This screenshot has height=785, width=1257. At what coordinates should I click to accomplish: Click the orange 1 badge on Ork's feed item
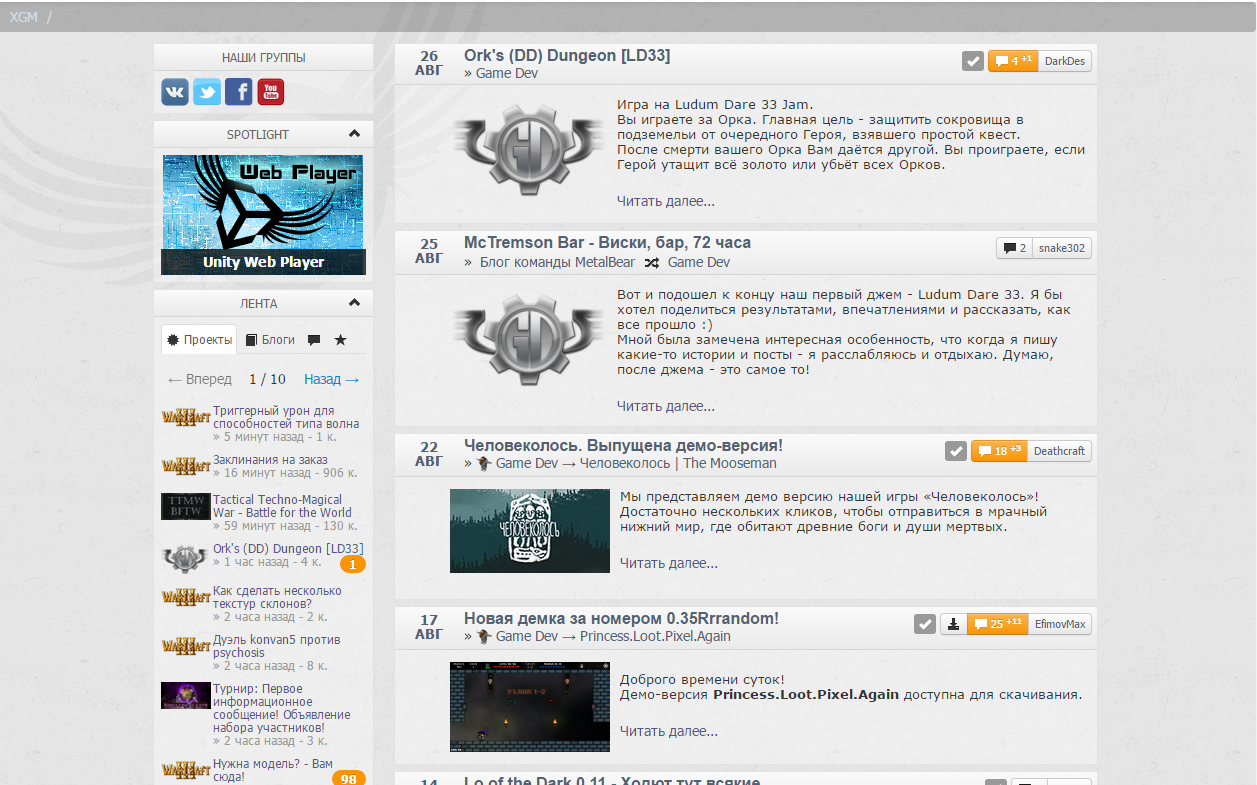click(x=353, y=565)
